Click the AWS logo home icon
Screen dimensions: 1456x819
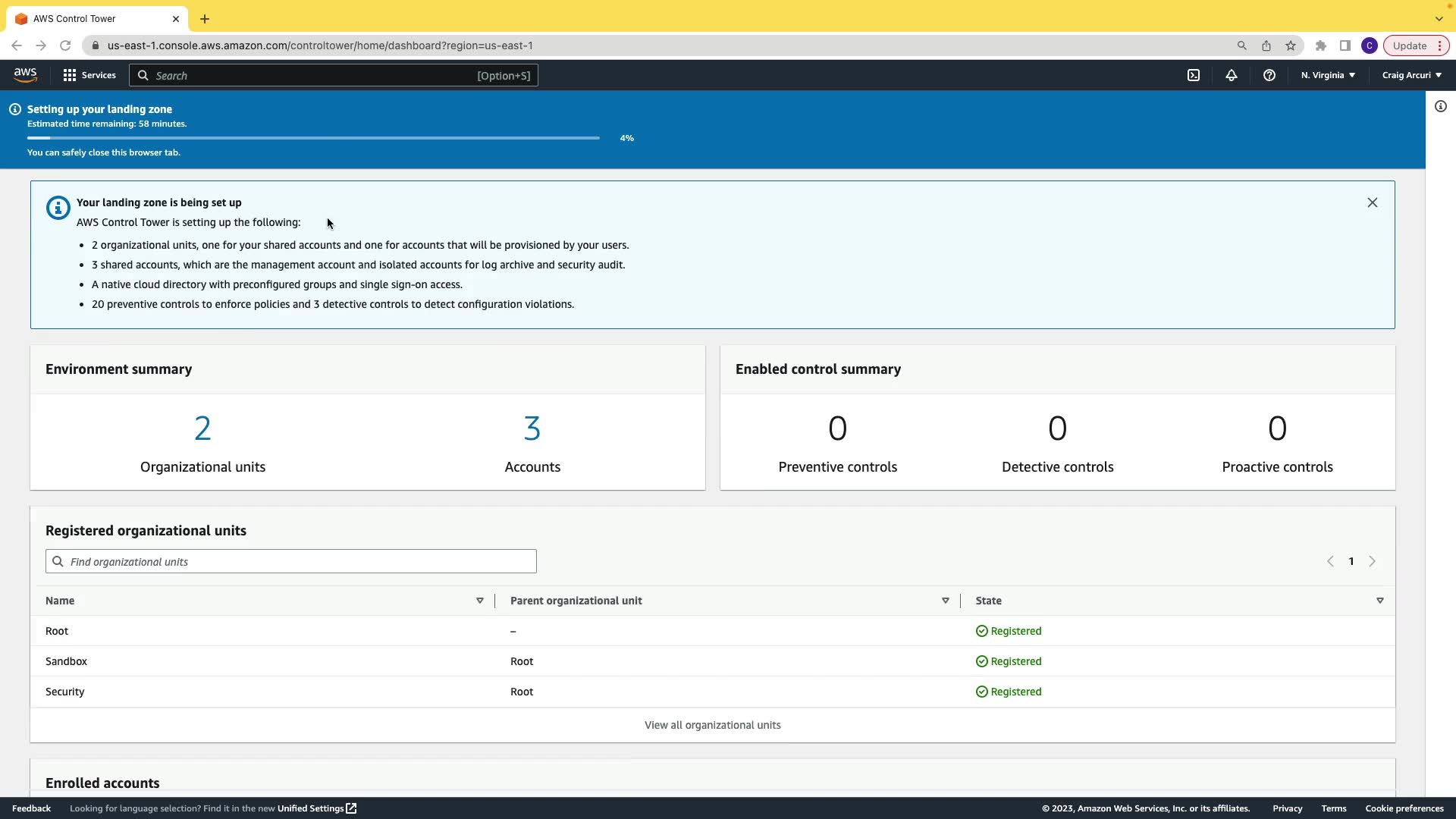(25, 74)
